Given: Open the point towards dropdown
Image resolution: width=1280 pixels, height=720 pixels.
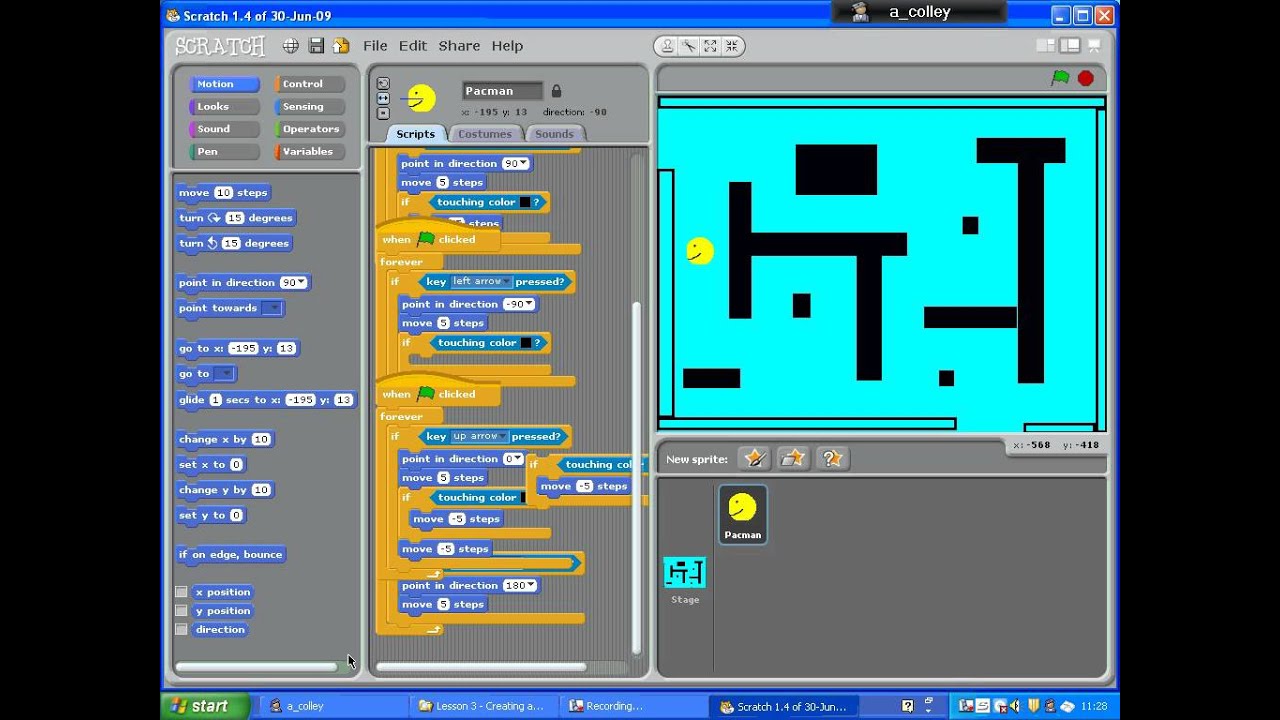Looking at the screenshot, I should click(x=272, y=308).
